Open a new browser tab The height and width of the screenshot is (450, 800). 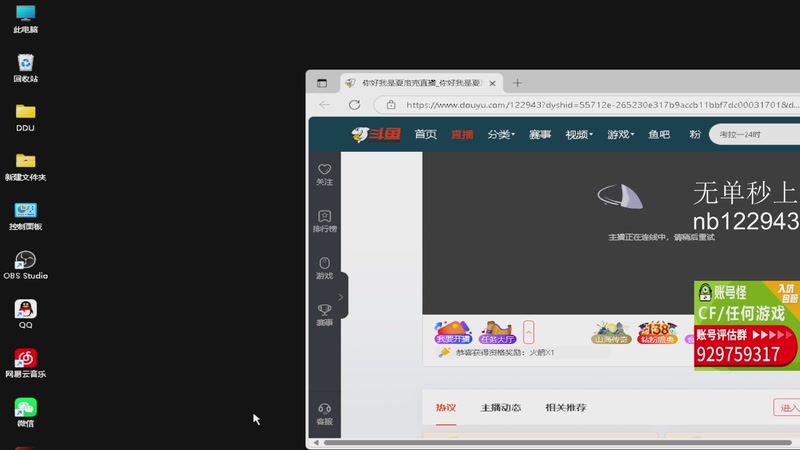click(x=517, y=83)
